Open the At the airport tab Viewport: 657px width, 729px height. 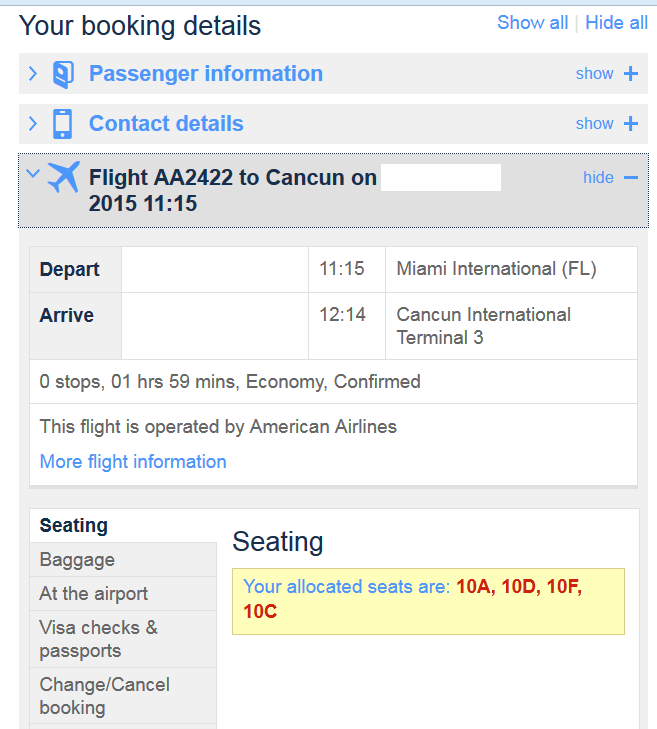[123, 594]
